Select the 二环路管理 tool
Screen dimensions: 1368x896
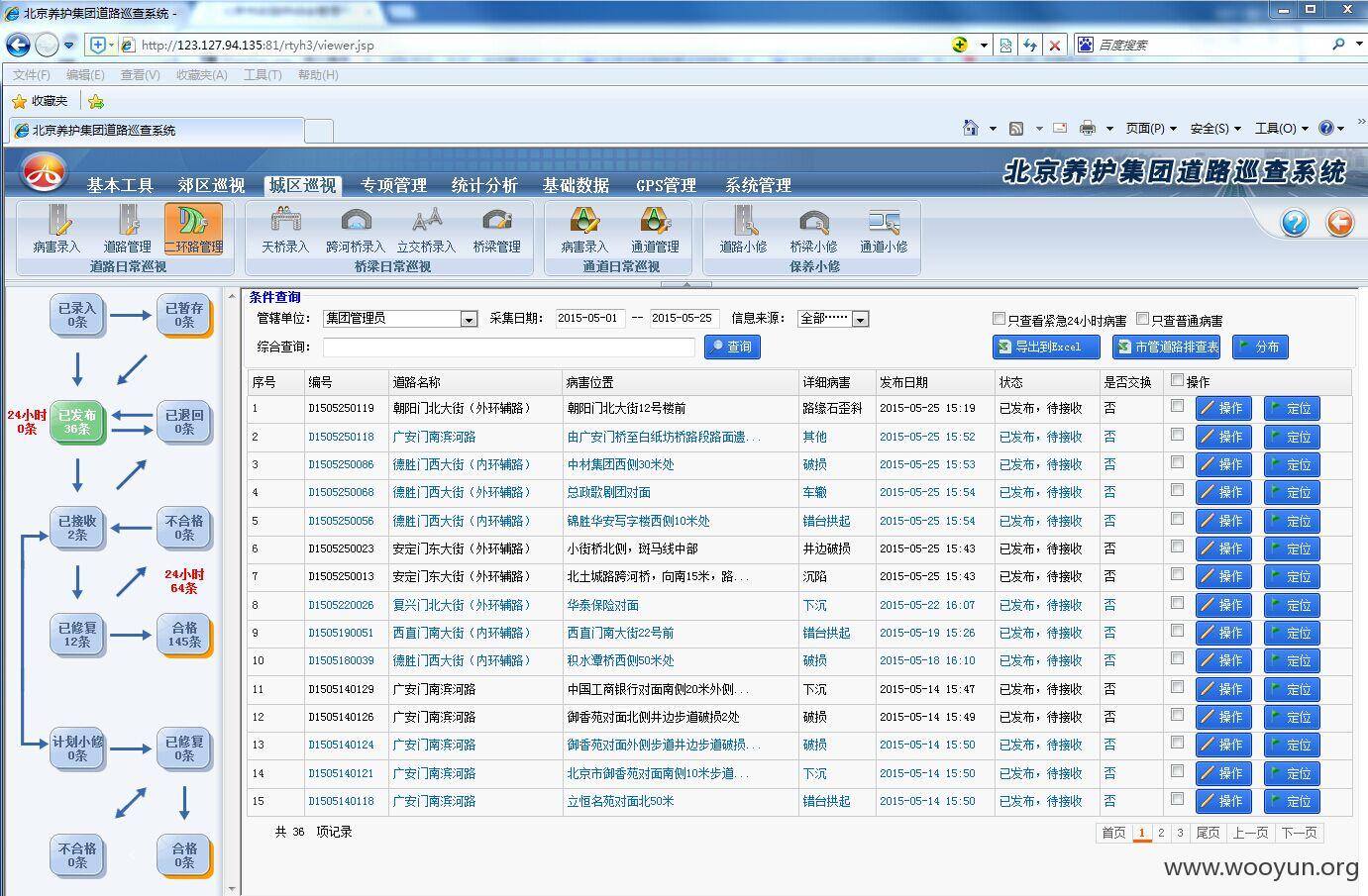193,229
